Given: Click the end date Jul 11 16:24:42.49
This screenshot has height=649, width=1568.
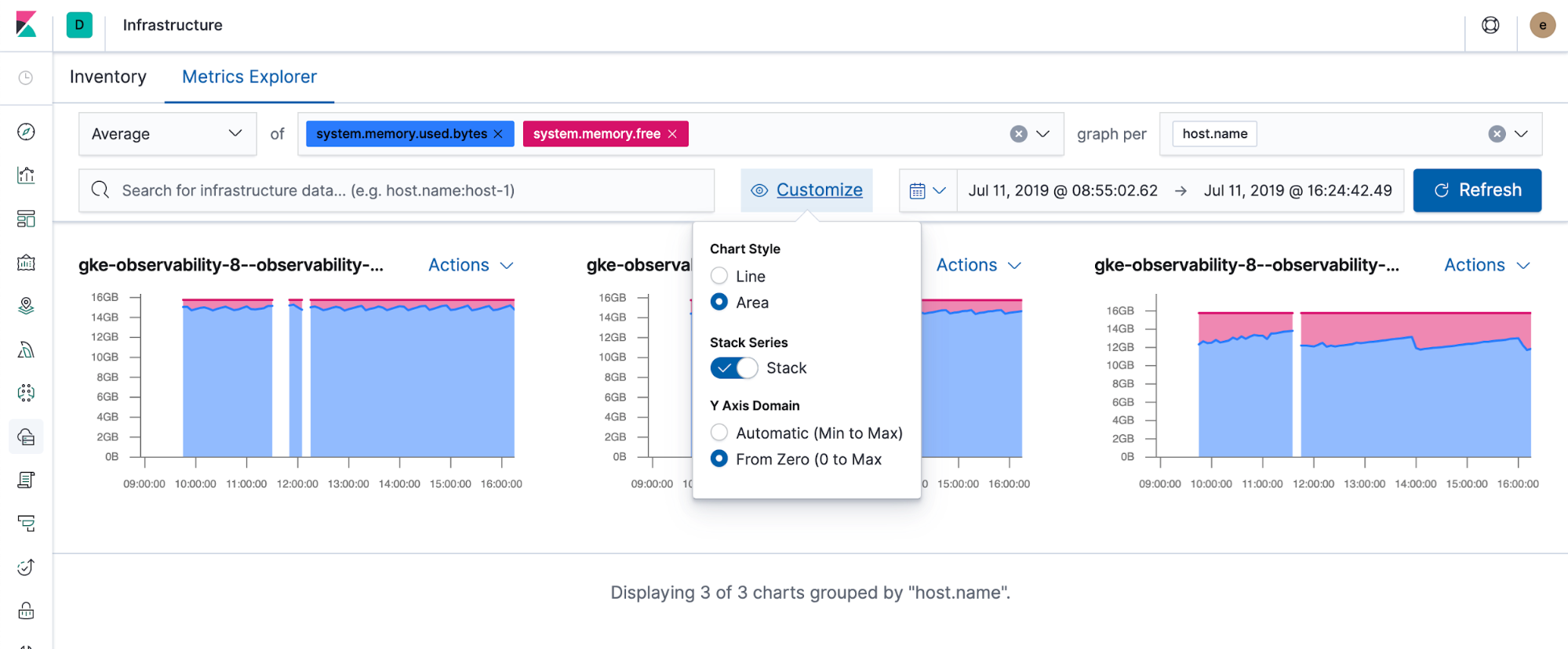Looking at the screenshot, I should click(x=1298, y=190).
